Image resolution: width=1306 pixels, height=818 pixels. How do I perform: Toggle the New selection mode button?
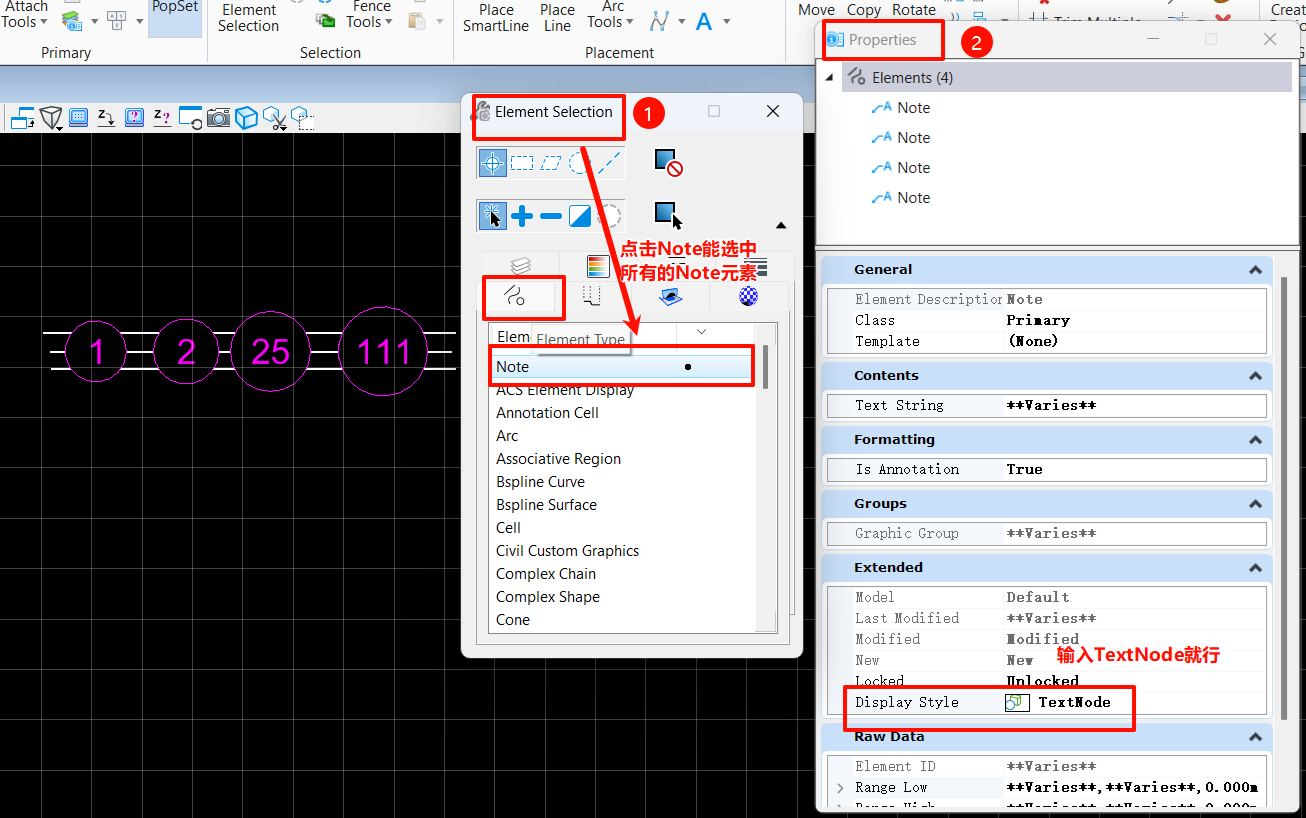(492, 216)
